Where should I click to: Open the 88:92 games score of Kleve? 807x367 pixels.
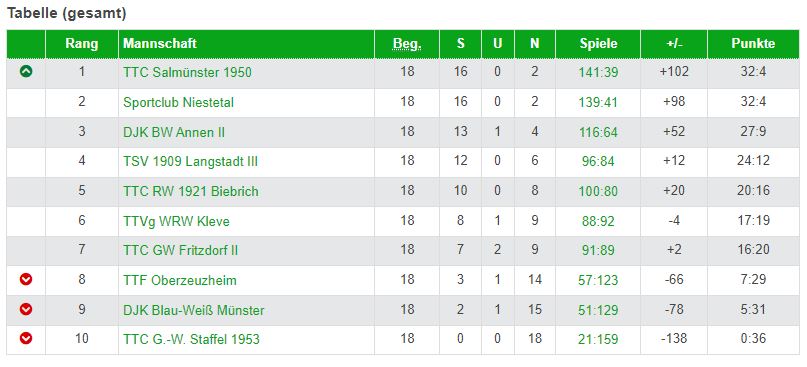(x=598, y=221)
